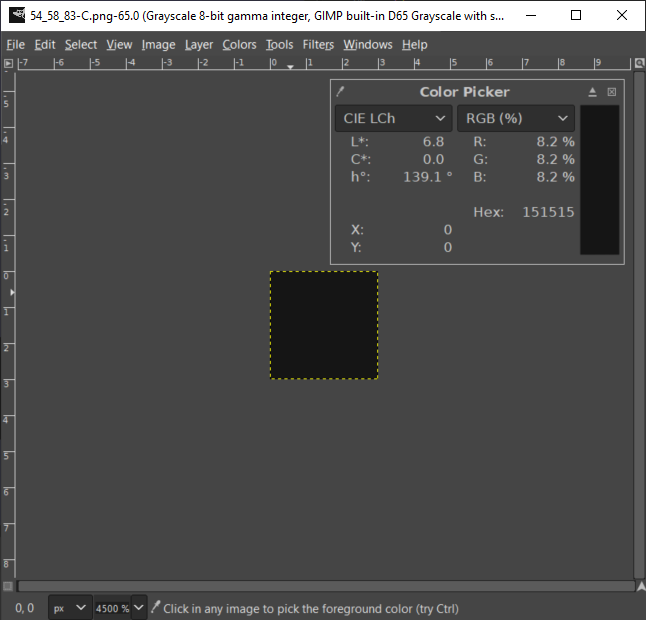Screen dimensions: 646x620
Task: Open the px units dropdown in status bar
Action: pos(70,608)
